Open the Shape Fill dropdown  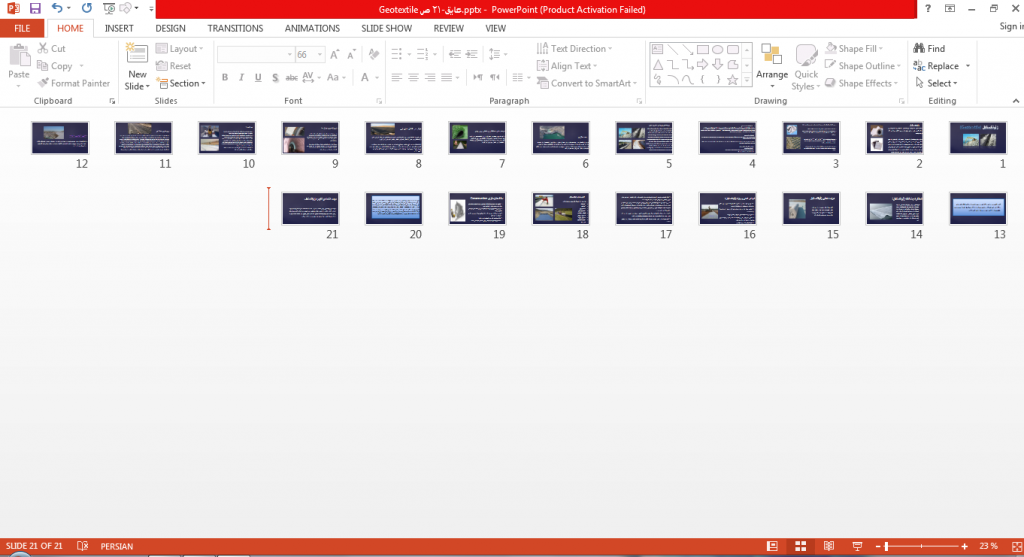pos(855,48)
